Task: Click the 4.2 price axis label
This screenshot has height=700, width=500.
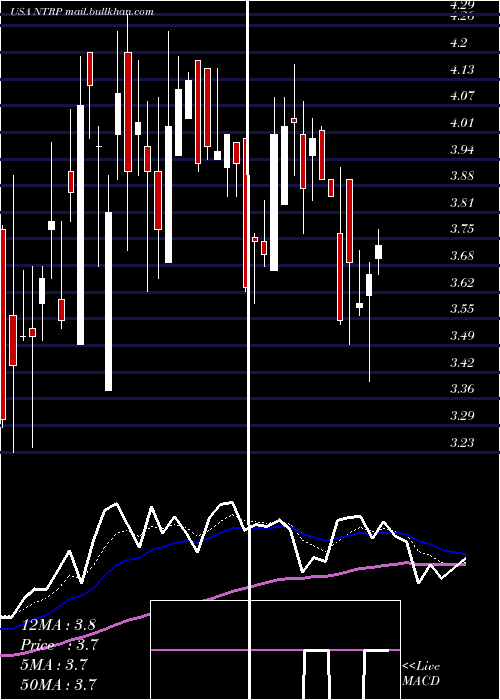Action: pos(459,43)
